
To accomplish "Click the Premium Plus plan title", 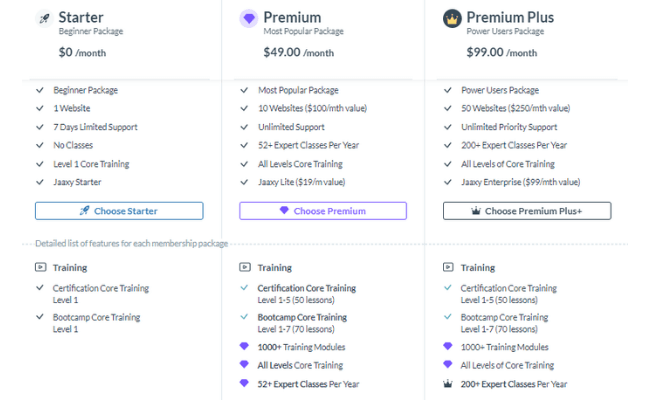I will point(510,17).
